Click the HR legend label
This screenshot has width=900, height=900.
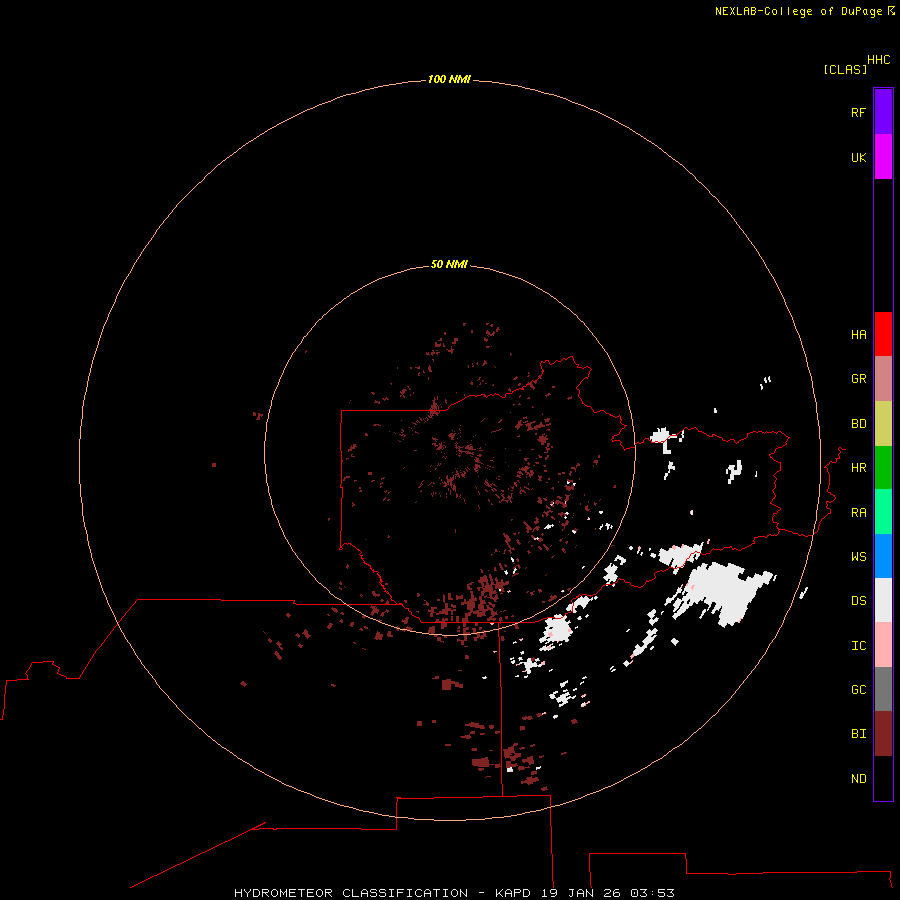(x=859, y=468)
